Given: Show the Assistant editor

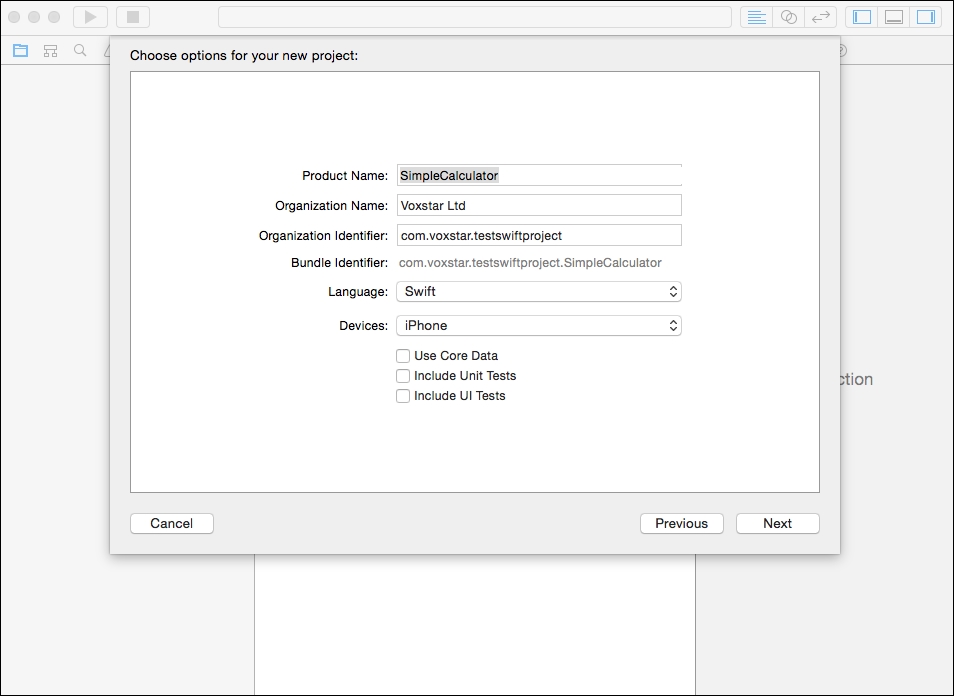Looking at the screenshot, I should (789, 17).
